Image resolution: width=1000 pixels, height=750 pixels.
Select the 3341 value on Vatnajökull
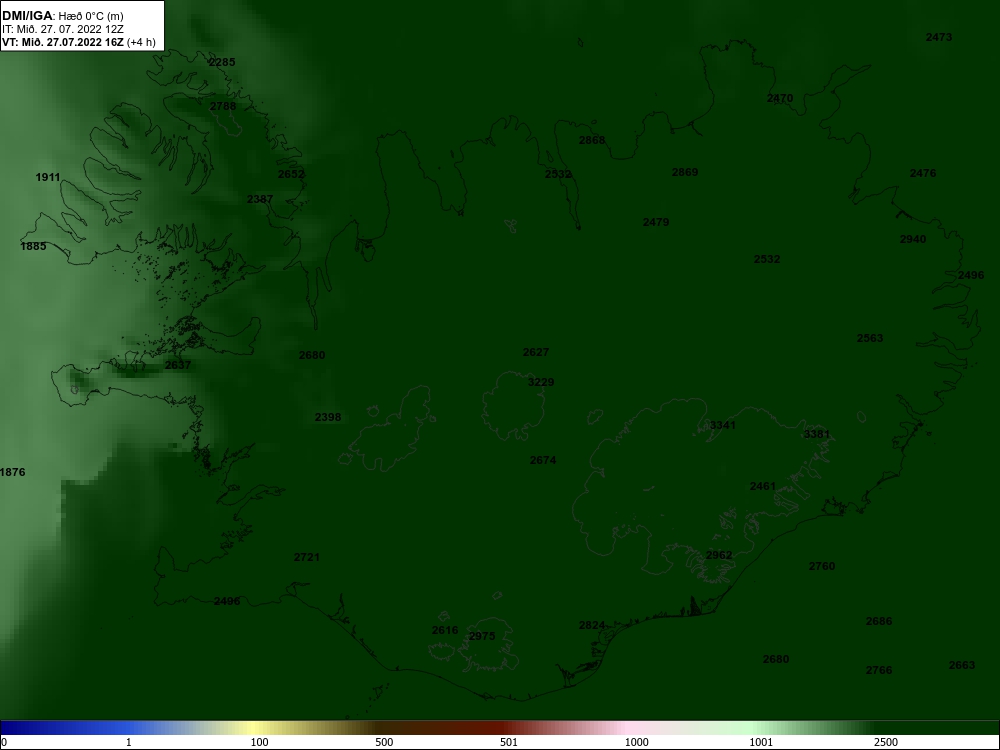click(723, 425)
